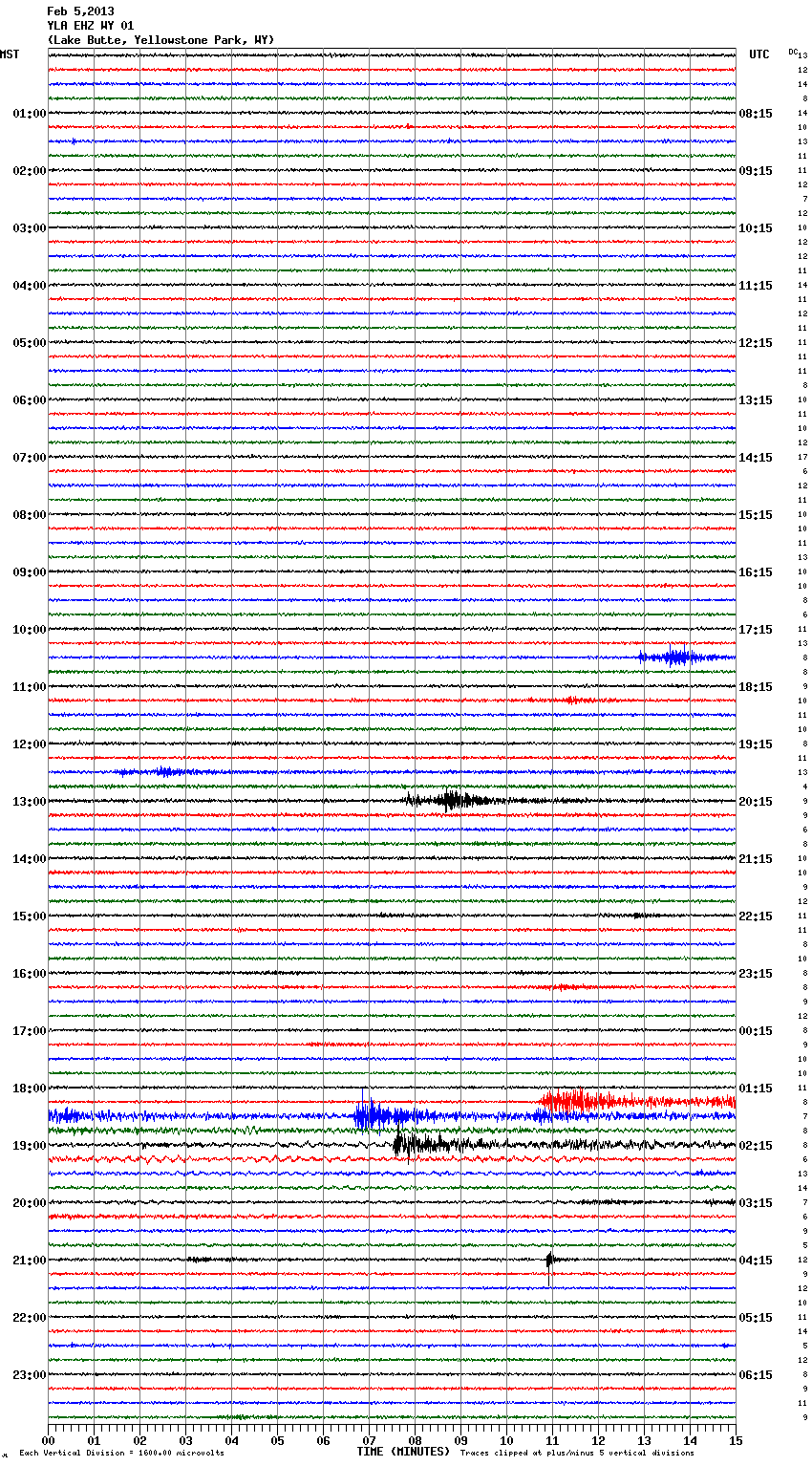812x1466 pixels.
Task: Select the 07:00 MST time label
Action: (x=30, y=458)
